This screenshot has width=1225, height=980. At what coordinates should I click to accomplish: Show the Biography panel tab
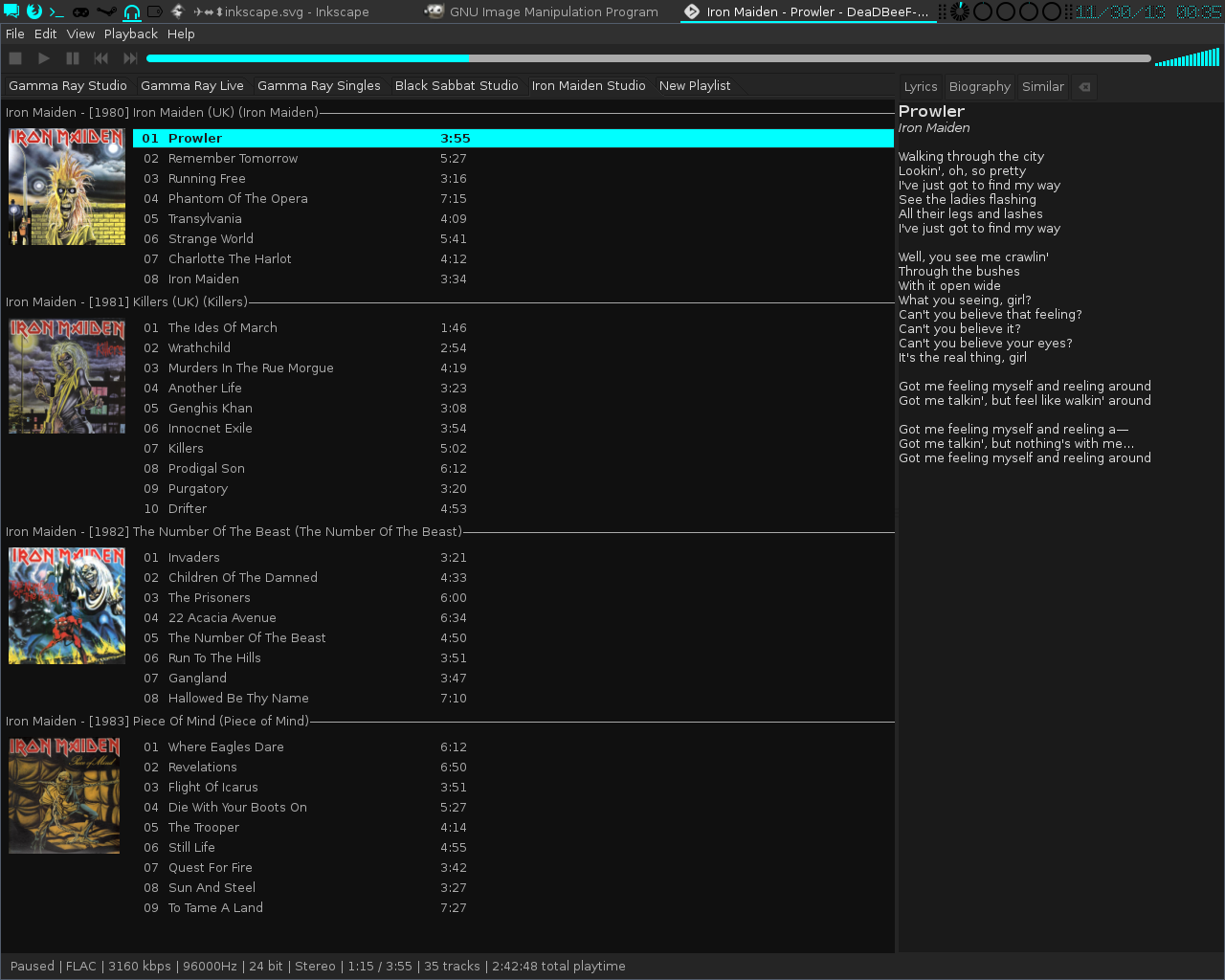[980, 86]
